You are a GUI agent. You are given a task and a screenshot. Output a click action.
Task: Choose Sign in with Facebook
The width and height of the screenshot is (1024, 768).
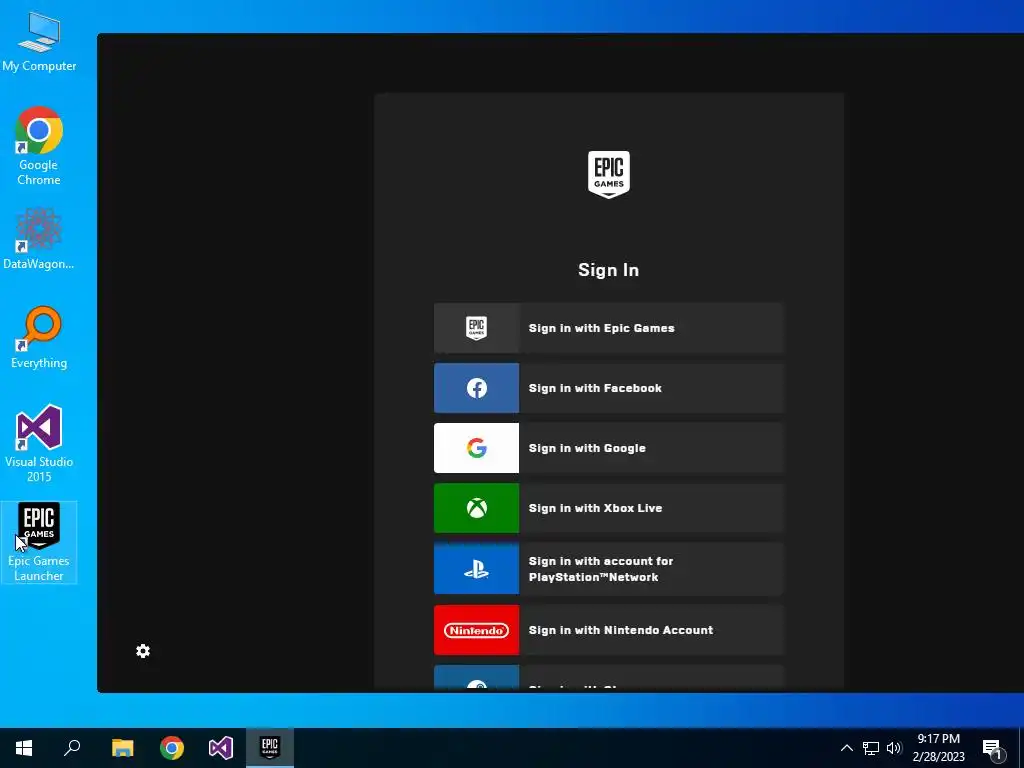tap(608, 388)
